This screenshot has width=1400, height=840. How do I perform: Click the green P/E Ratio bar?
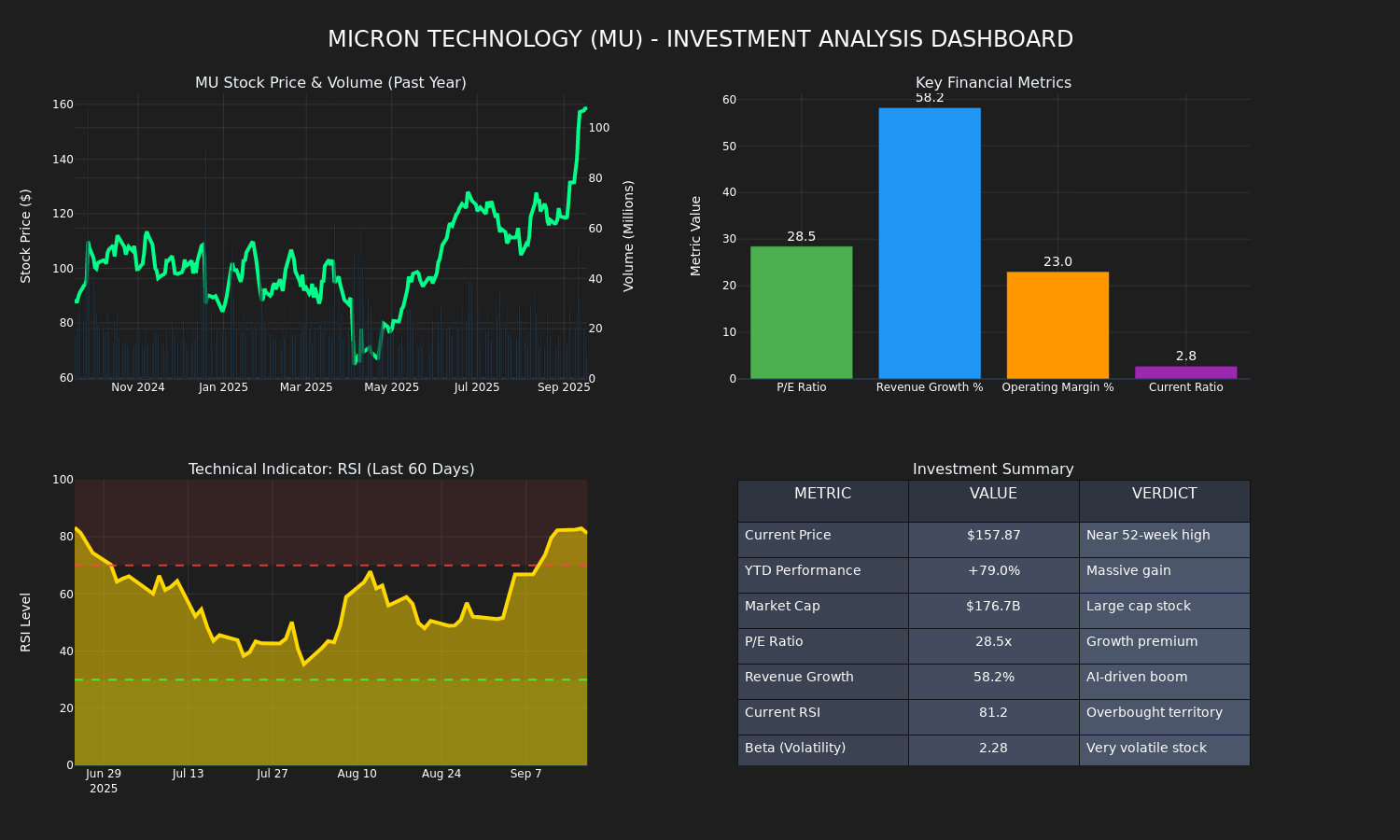point(801,313)
